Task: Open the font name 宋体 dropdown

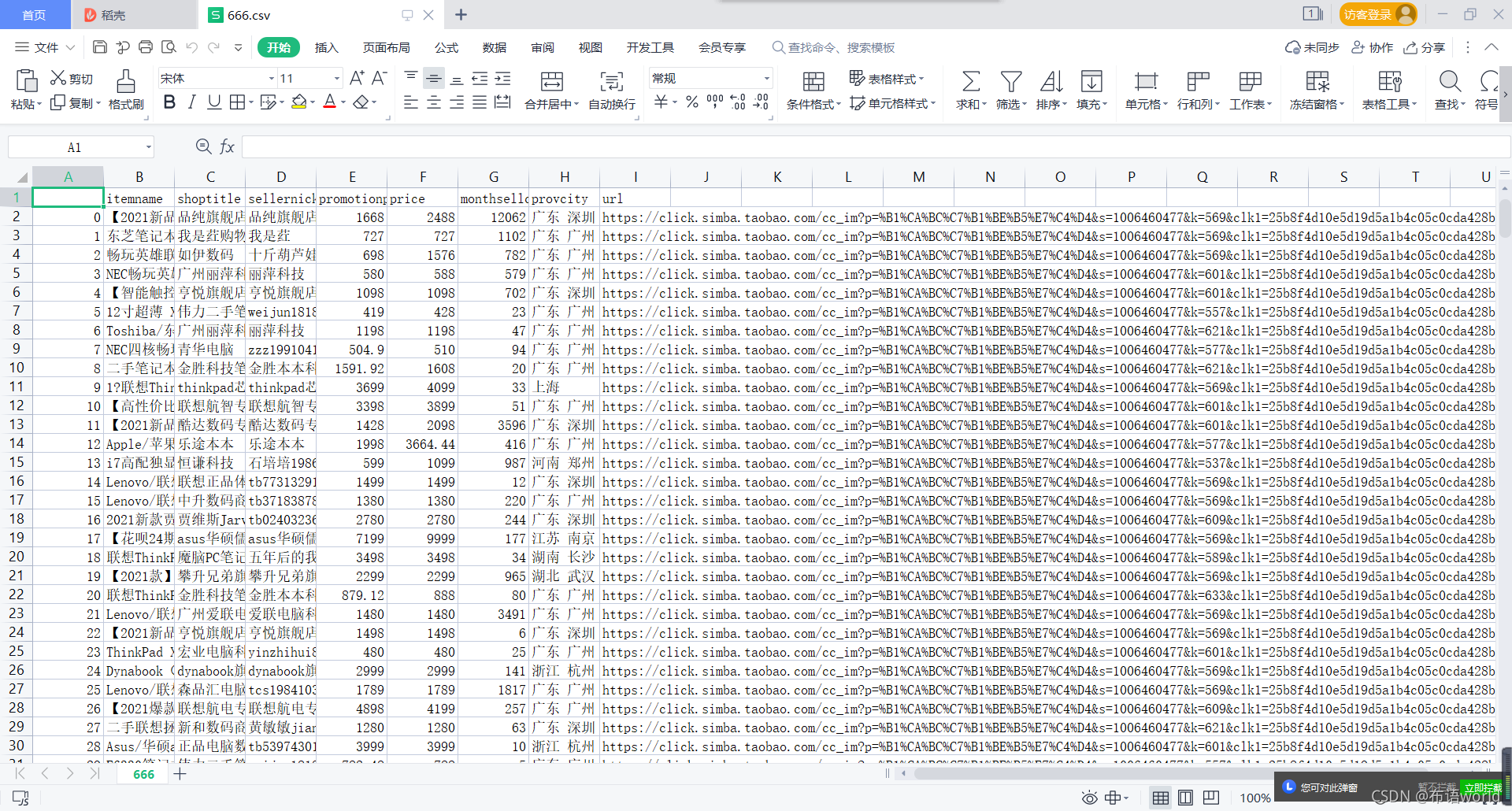Action: pos(272,78)
